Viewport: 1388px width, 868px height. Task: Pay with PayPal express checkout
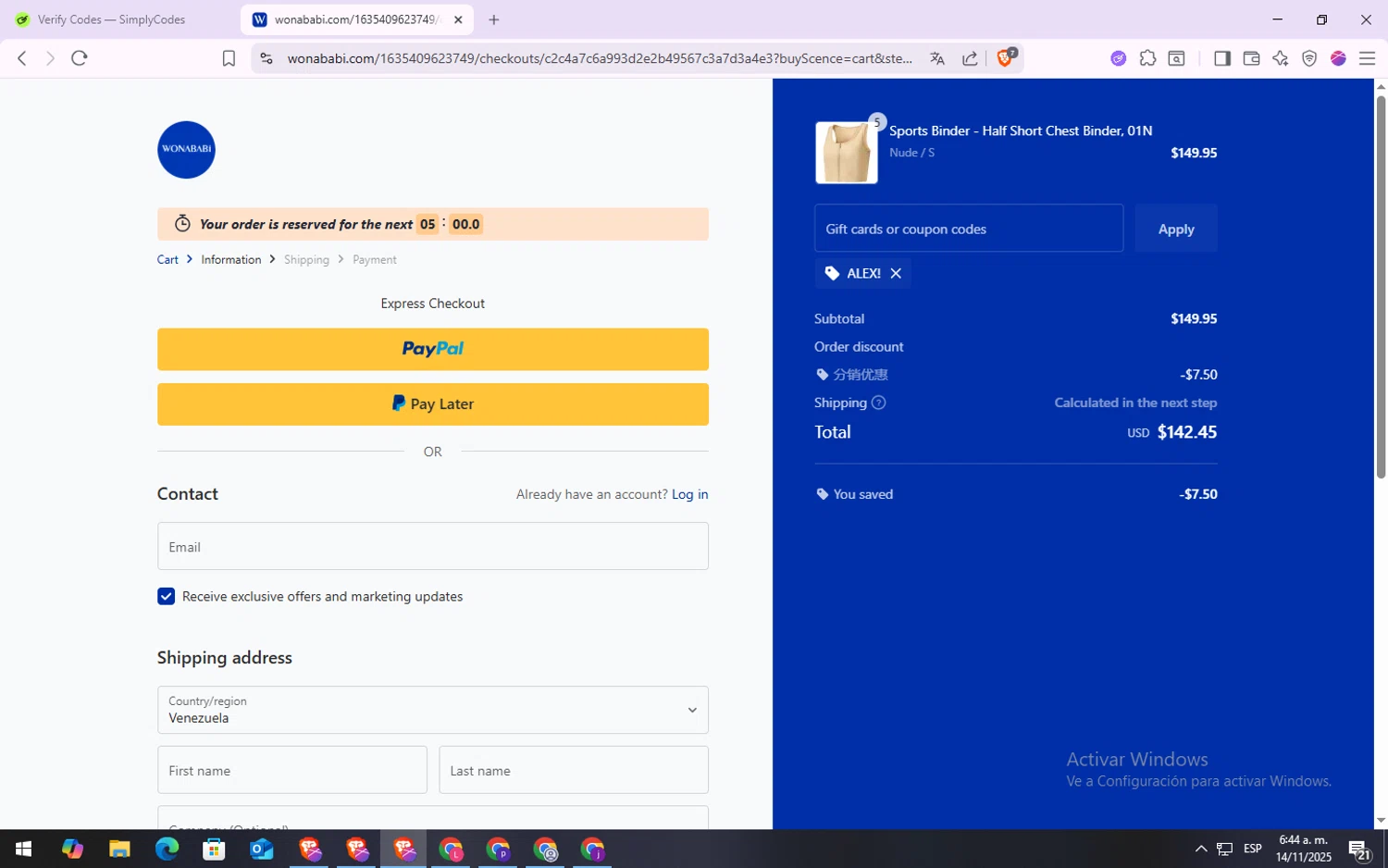433,349
